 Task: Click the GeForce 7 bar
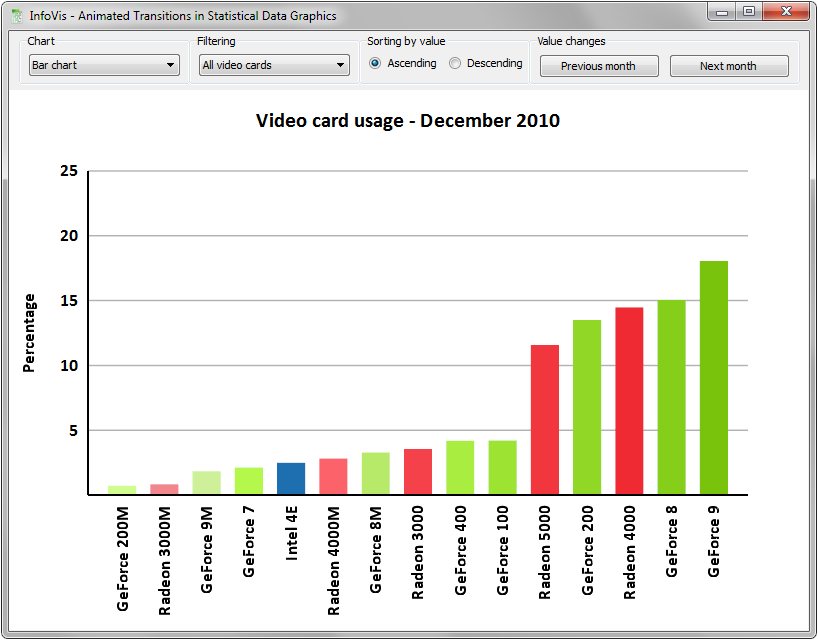pos(249,481)
